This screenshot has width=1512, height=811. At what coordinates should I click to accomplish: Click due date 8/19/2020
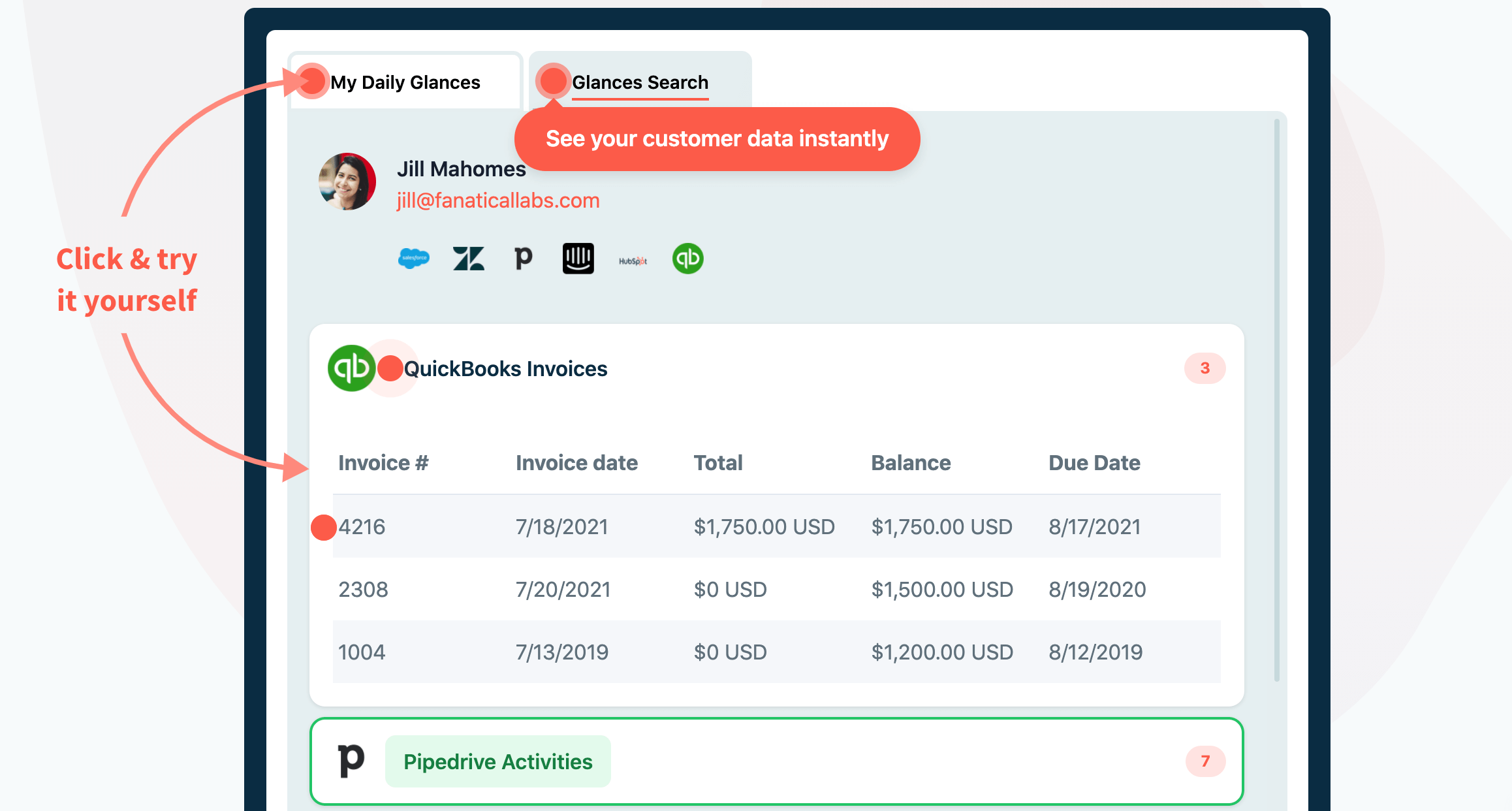[1097, 590]
